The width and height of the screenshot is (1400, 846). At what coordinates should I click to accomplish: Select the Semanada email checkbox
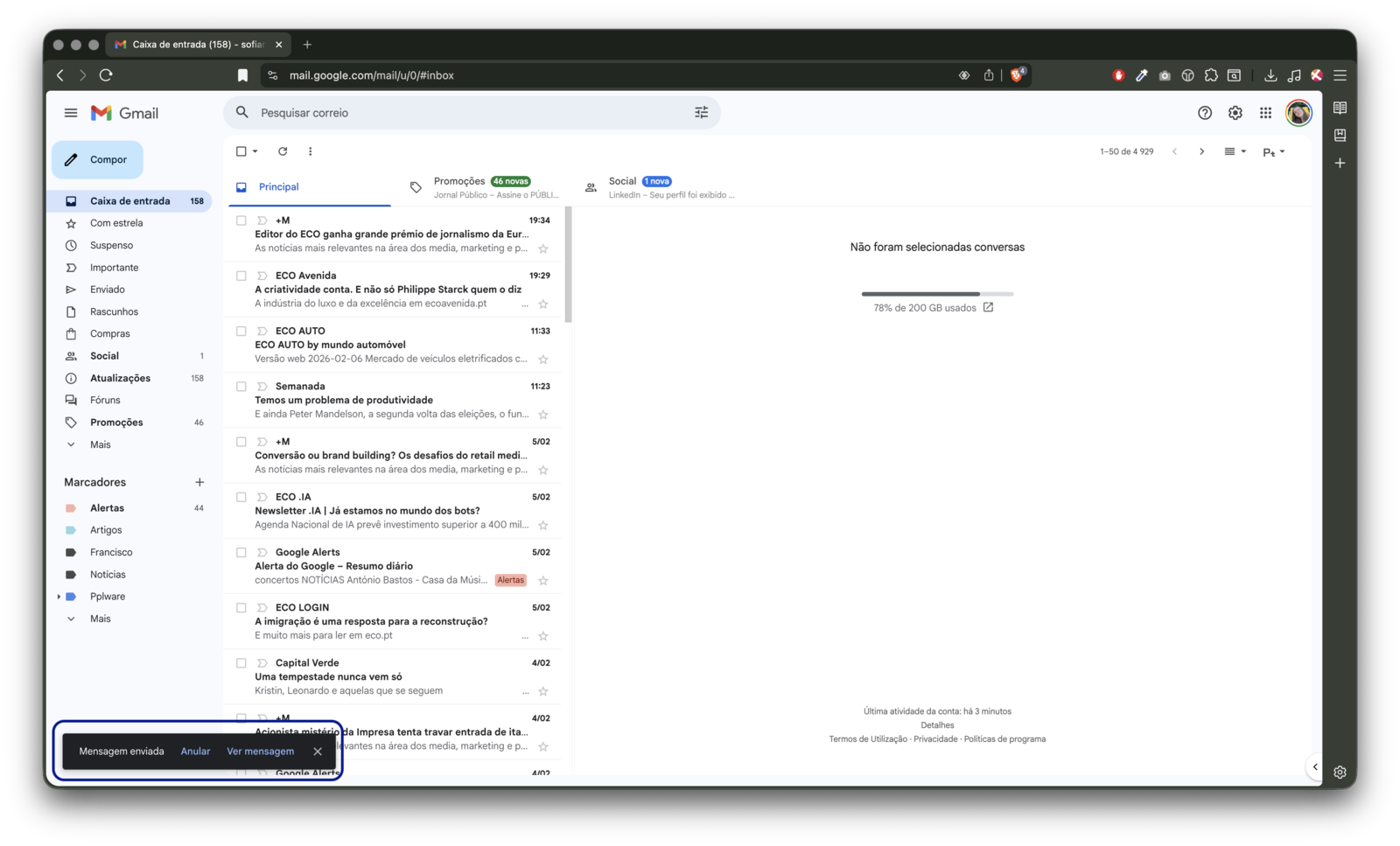pos(241,386)
